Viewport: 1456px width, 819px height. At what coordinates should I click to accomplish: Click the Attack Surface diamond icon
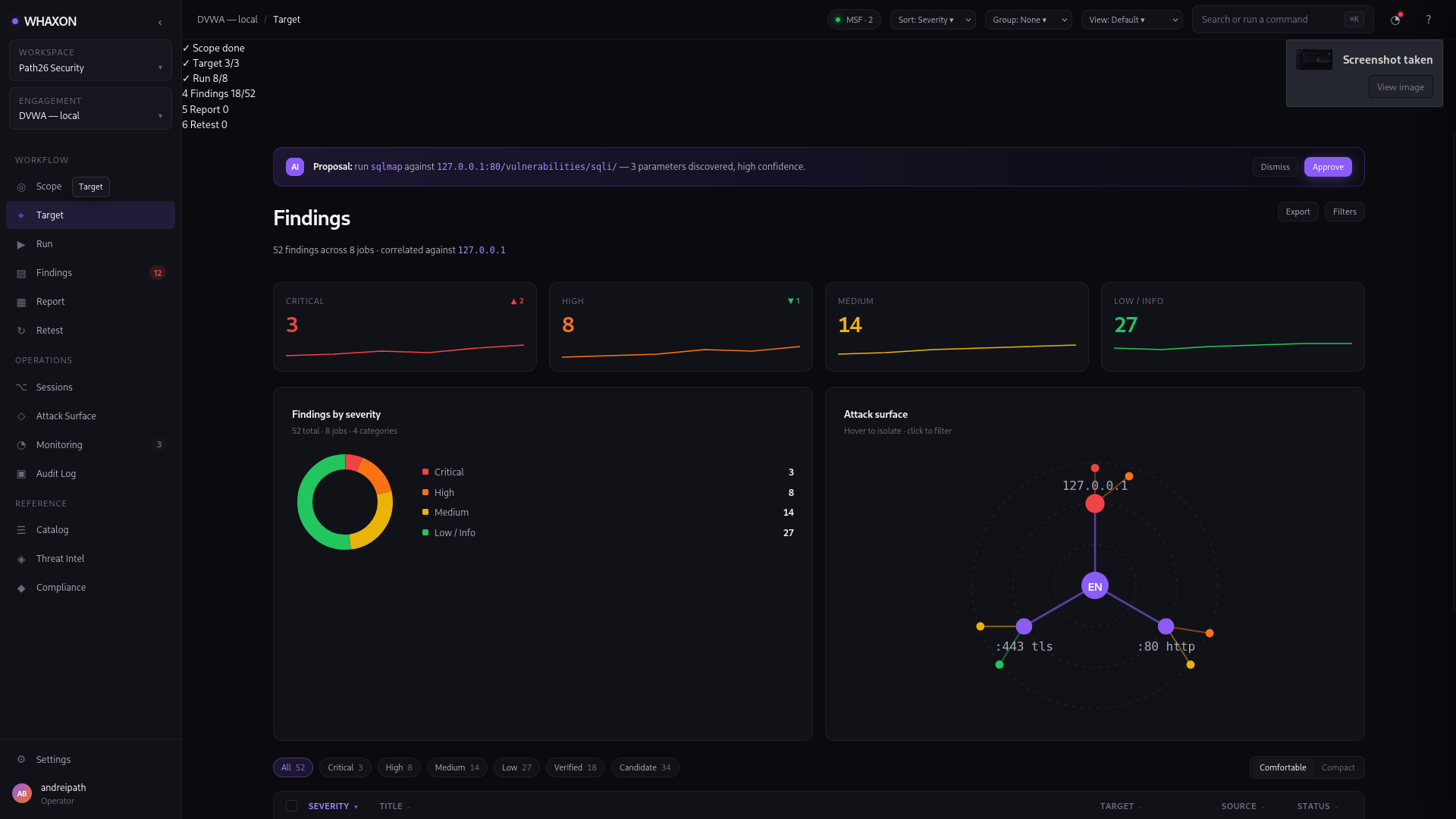[x=21, y=416]
